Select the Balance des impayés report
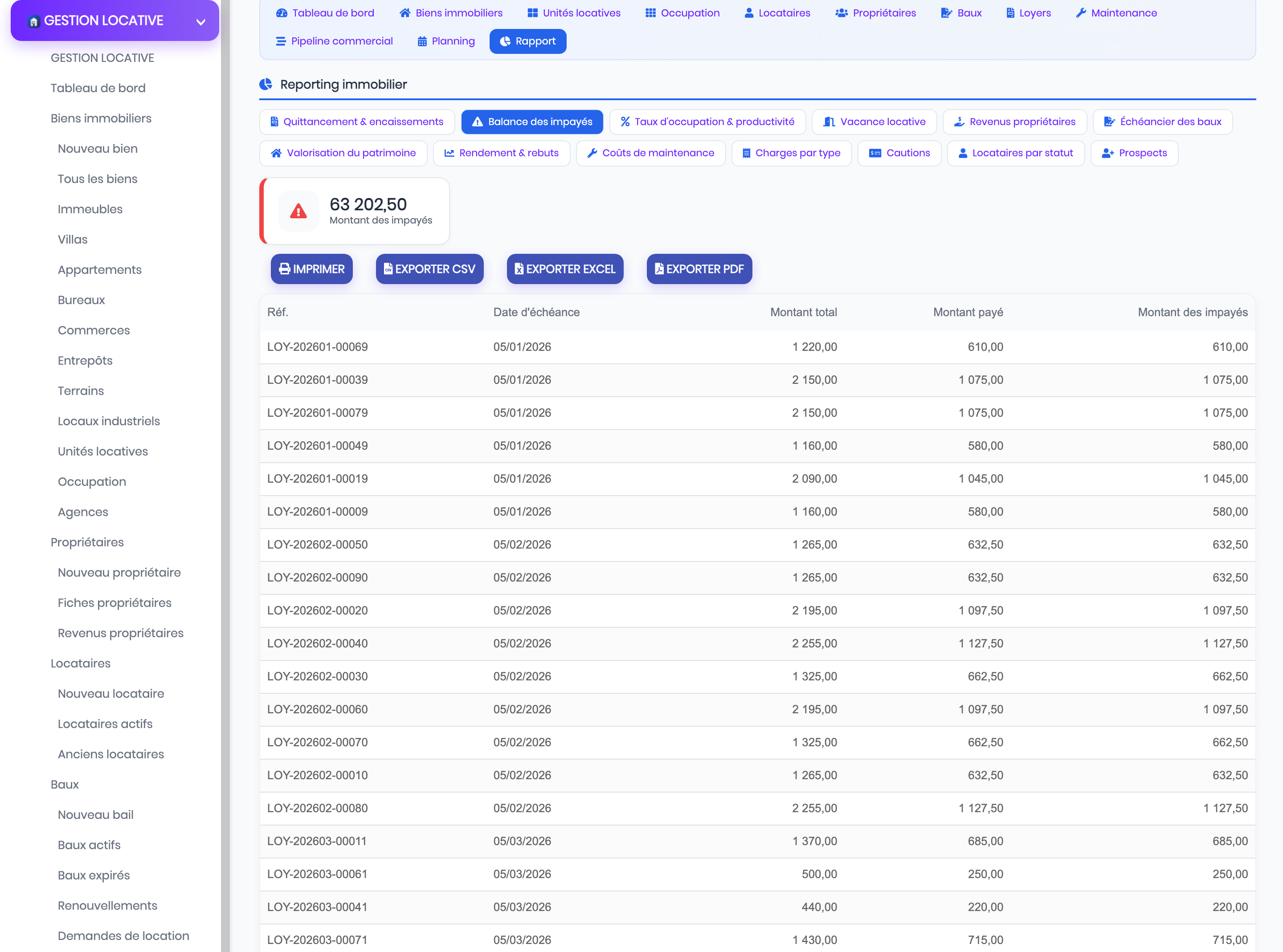 click(532, 122)
